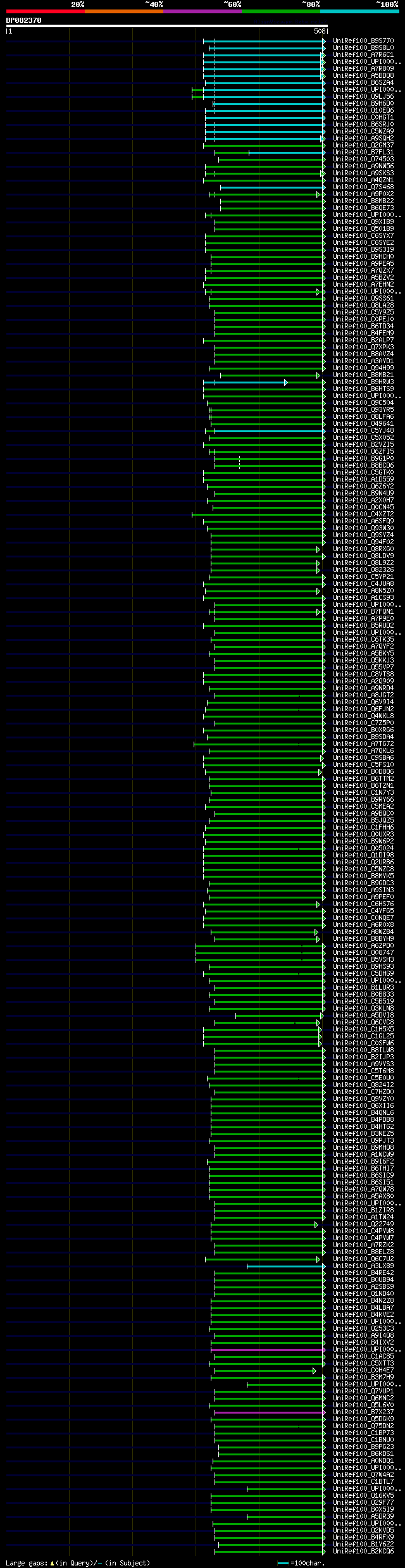Viewport: 405px width, 1568px height.
Task: Select the UniRef100_A4QZN1 label
Action: [363, 180]
